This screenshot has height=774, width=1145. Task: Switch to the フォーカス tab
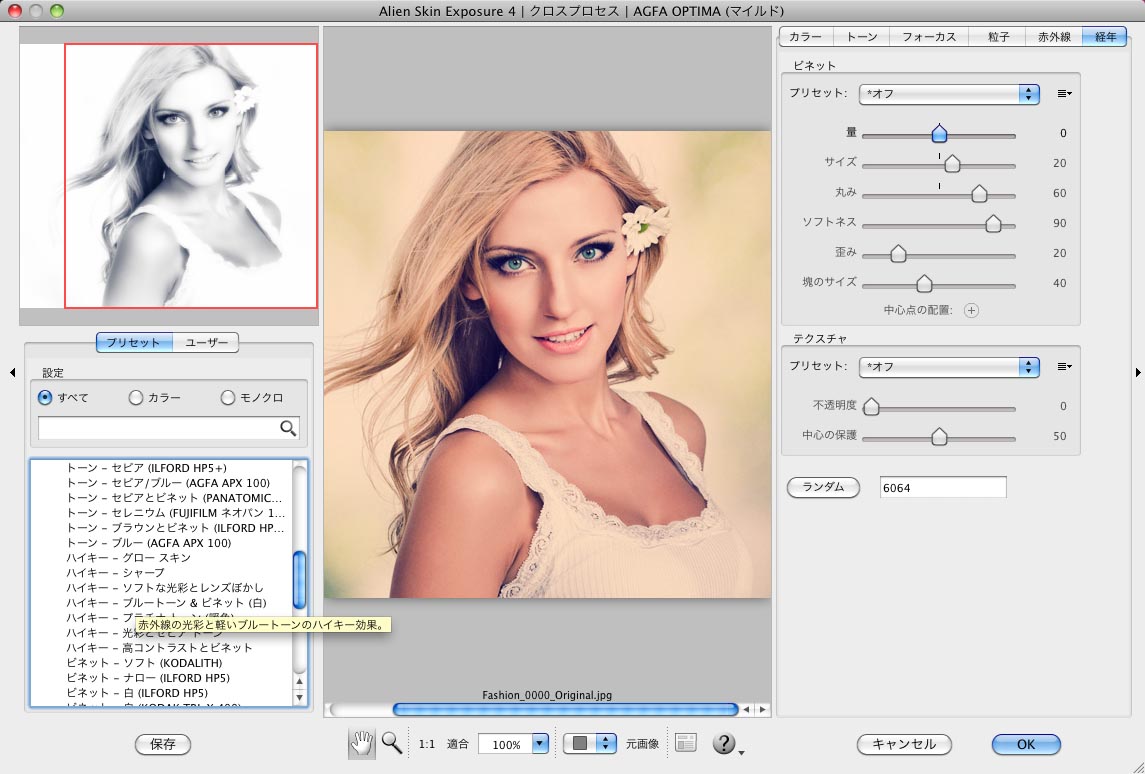(x=929, y=37)
